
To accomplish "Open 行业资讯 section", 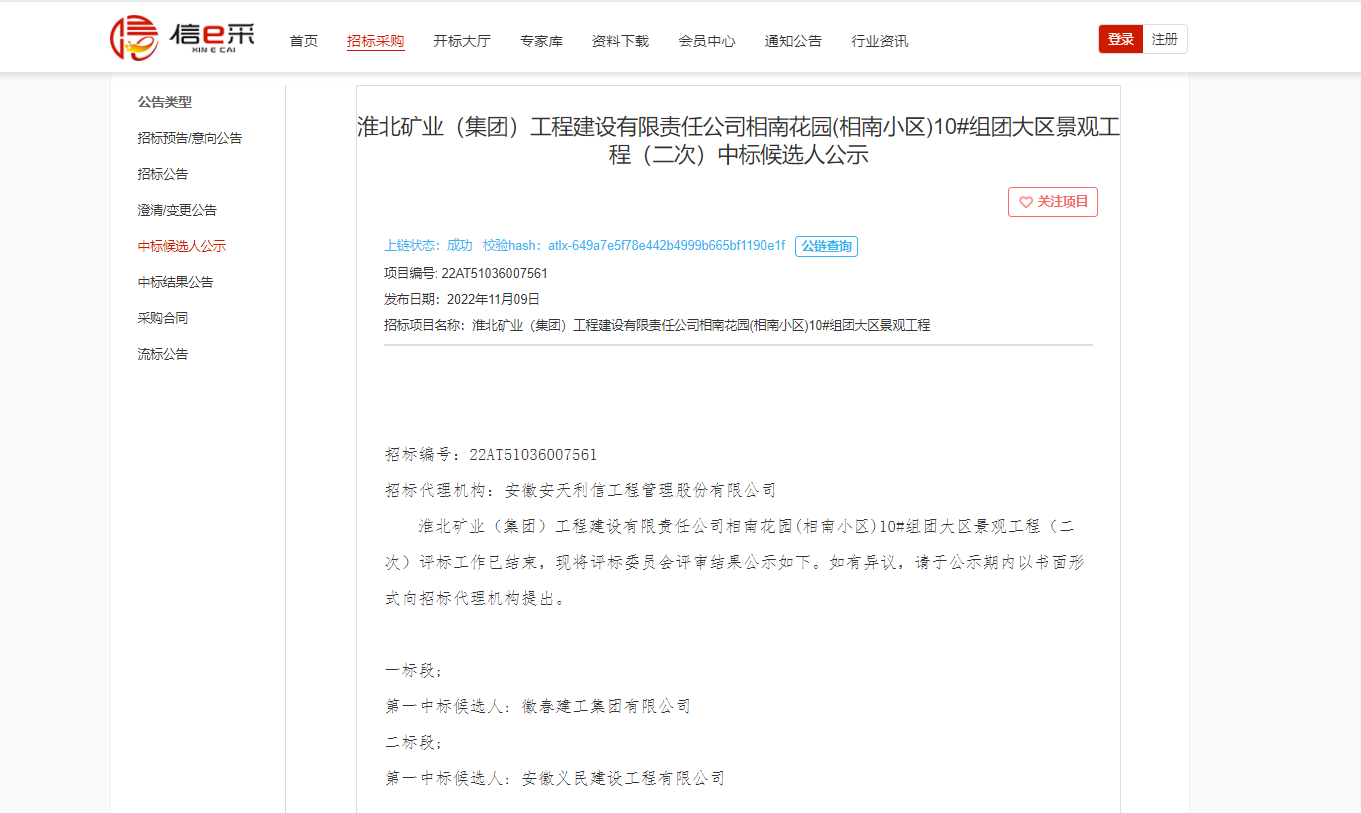I will click(880, 41).
